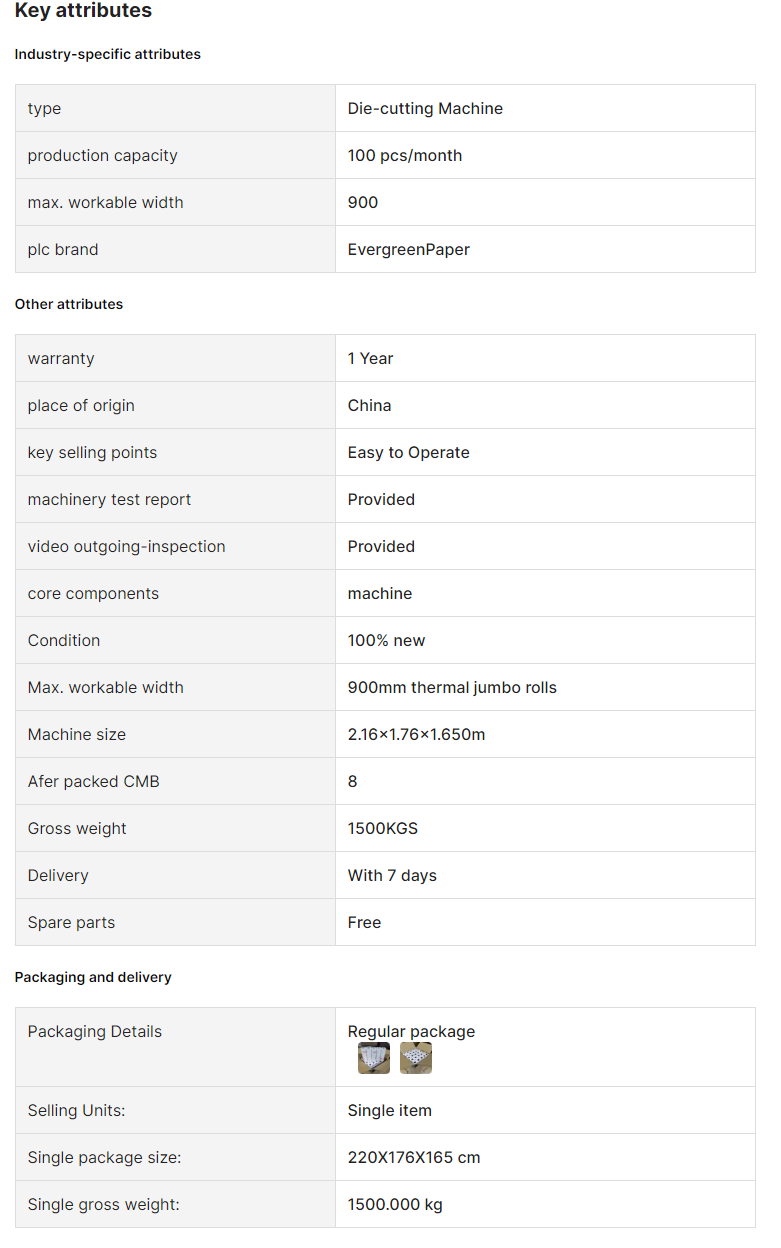Screen dimensions: 781x1248
Task: Click the 1 Year warranty value
Action: point(371,358)
